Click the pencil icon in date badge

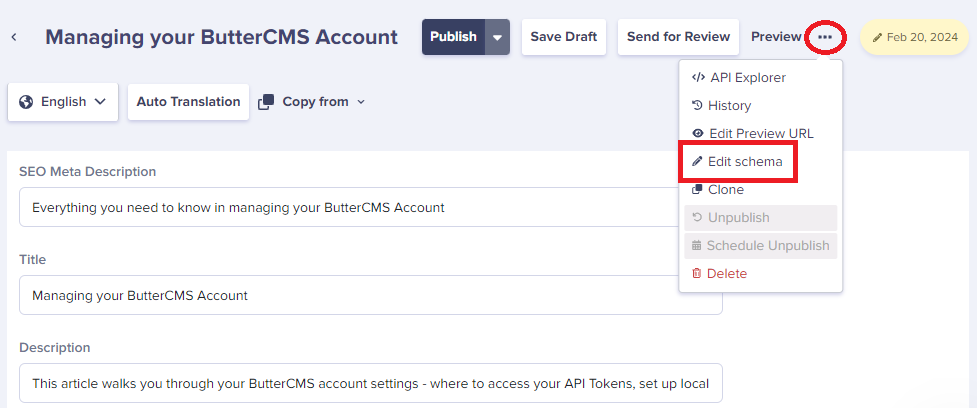pos(877,37)
